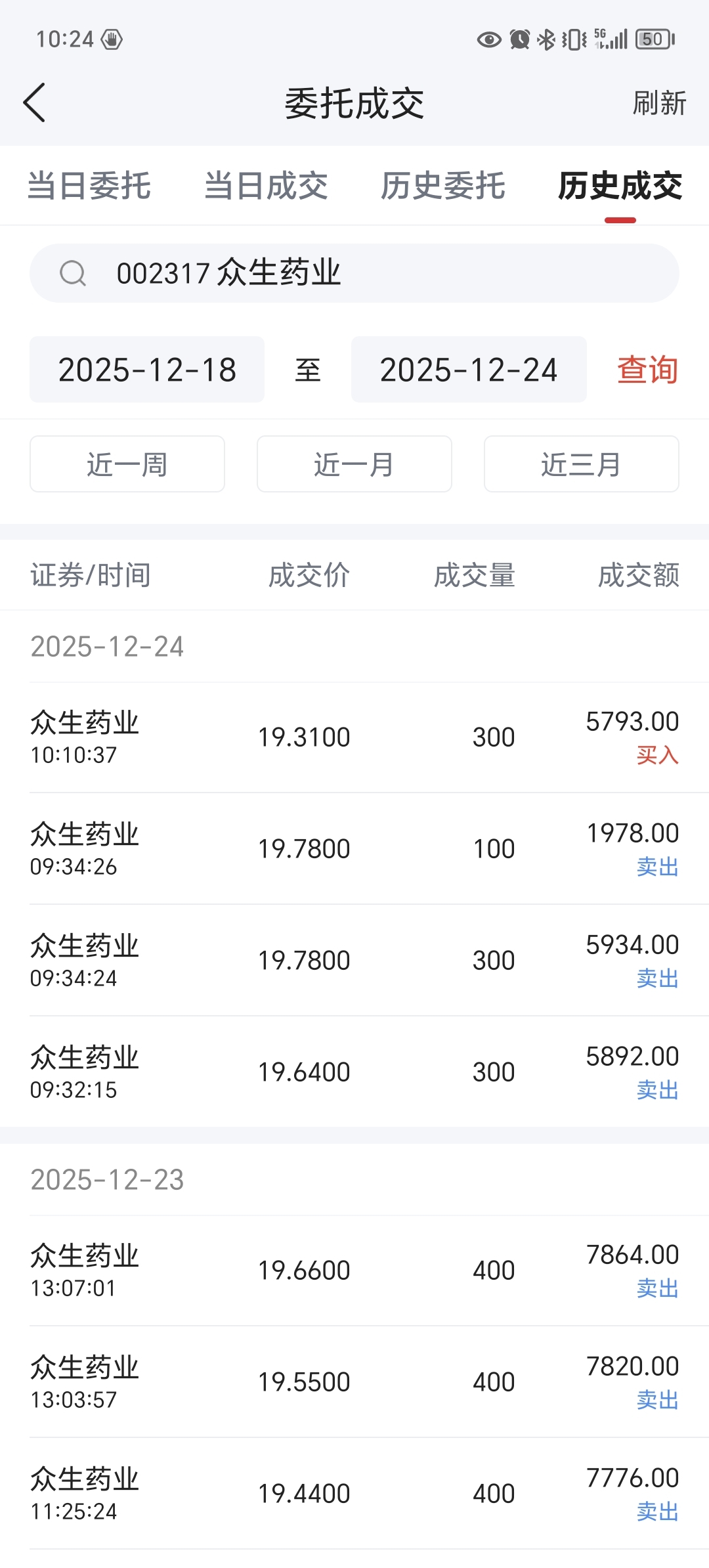Tap the Bluetooth status icon
The width and height of the screenshot is (709, 1568).
(546, 39)
